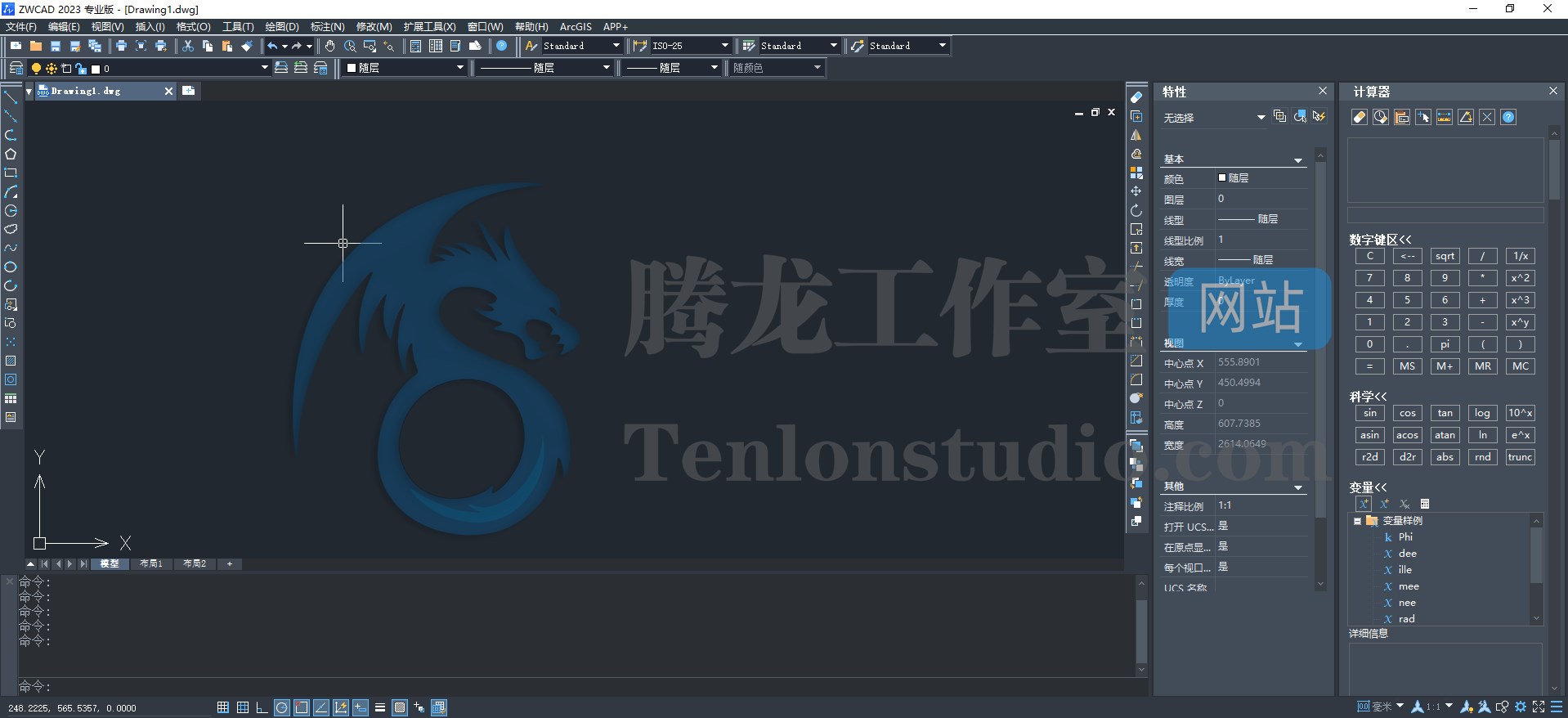Click the calculator equals button

pyautogui.click(x=1370, y=366)
